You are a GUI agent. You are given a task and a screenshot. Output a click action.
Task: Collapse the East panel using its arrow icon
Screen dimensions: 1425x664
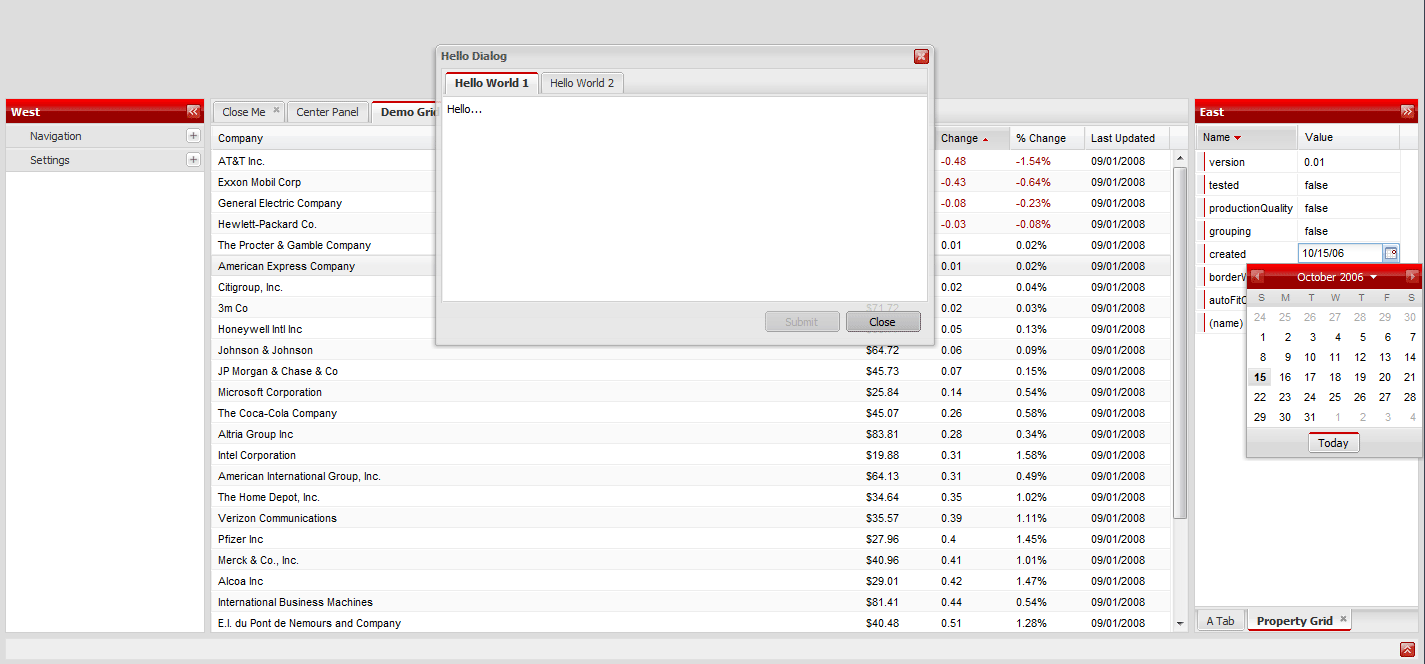pos(1407,112)
